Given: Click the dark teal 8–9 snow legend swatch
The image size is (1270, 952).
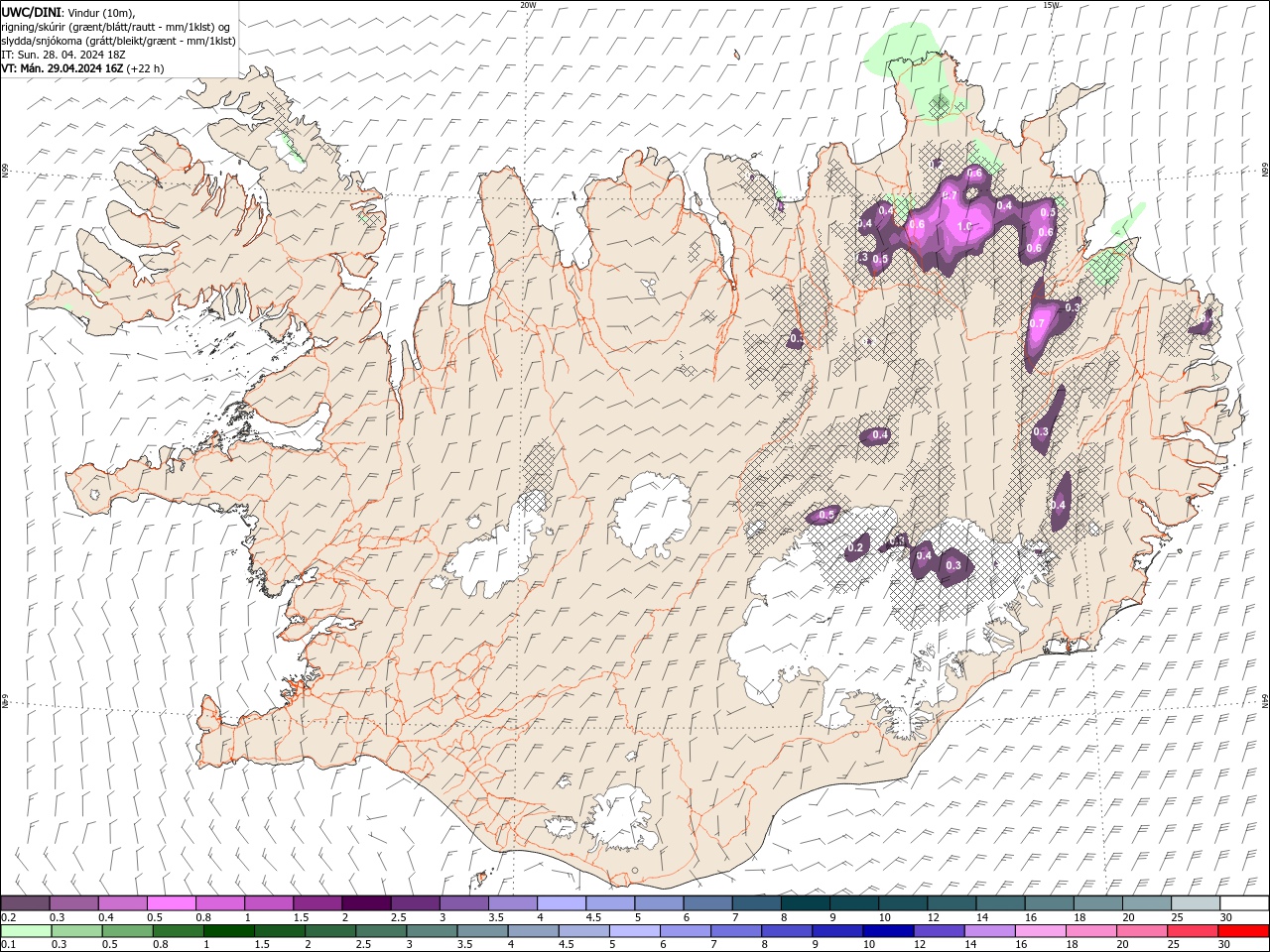Looking at the screenshot, I should tap(806, 902).
